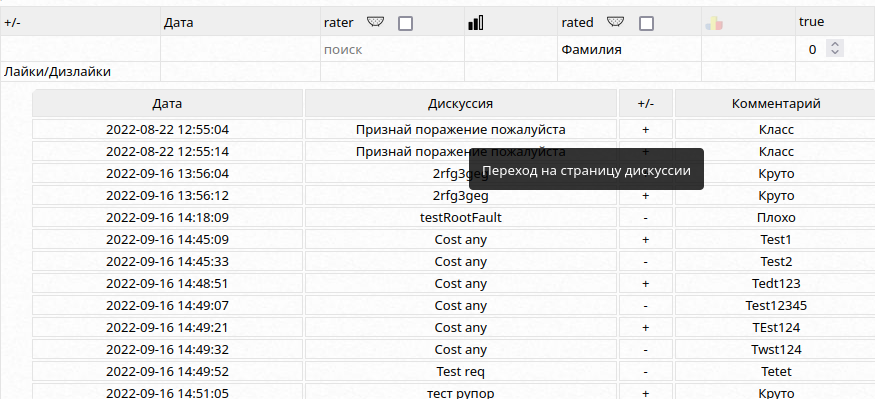875x399 pixels.
Task: Click the filter sieve icon next to rater
Action: coord(376,22)
